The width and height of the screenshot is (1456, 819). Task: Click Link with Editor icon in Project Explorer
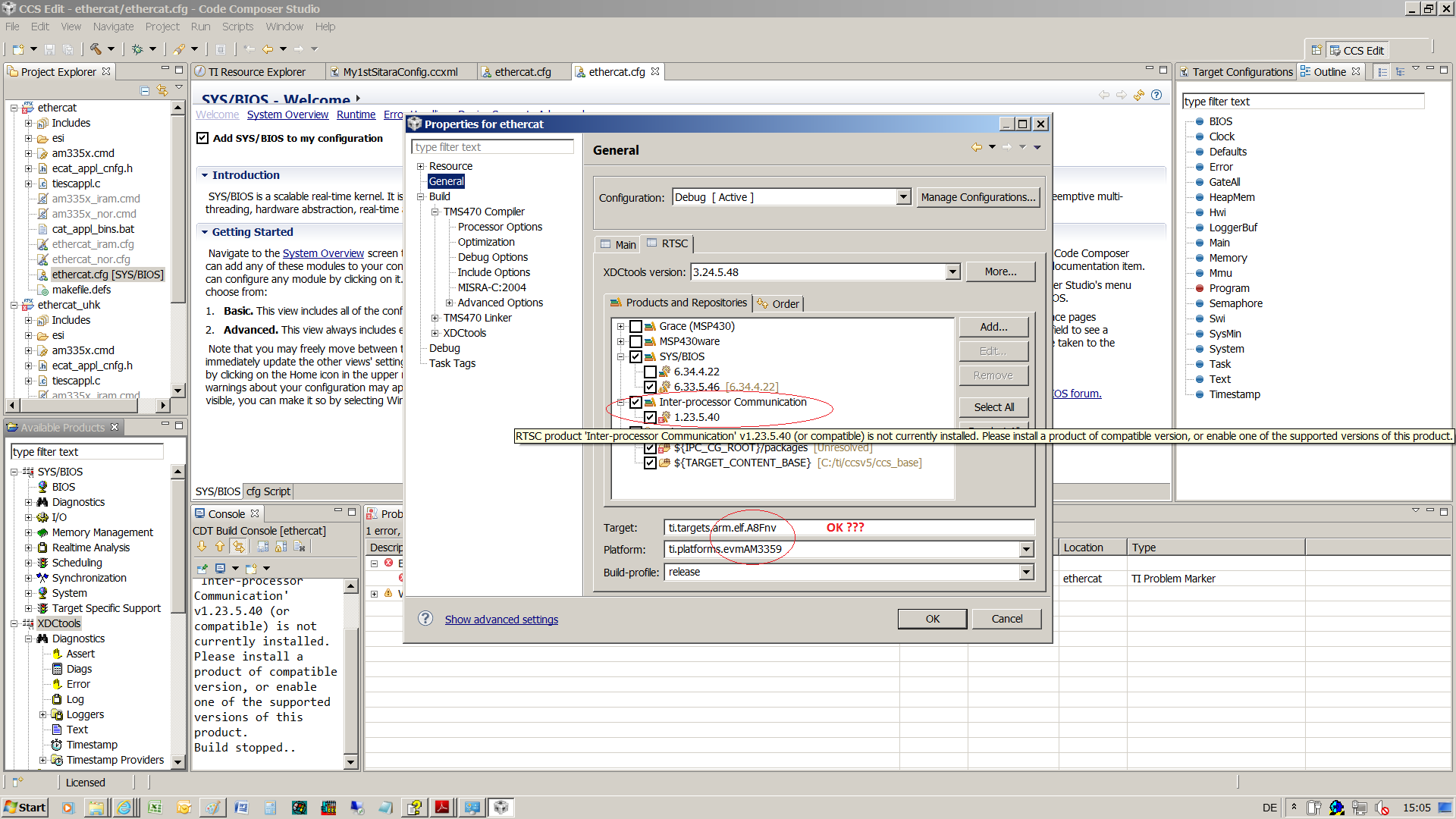pyautogui.click(x=162, y=90)
